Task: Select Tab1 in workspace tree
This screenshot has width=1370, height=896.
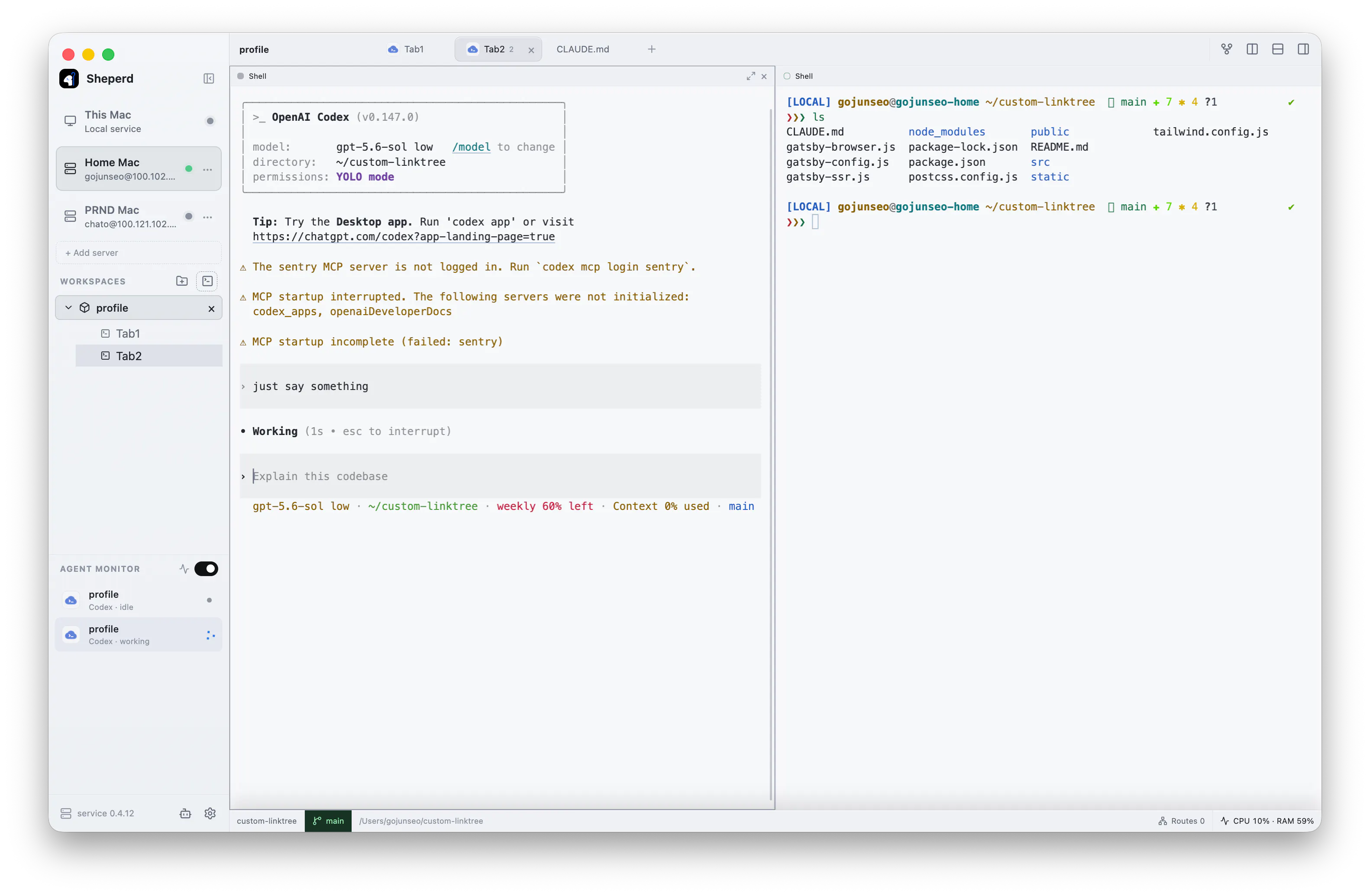Action: click(149, 334)
